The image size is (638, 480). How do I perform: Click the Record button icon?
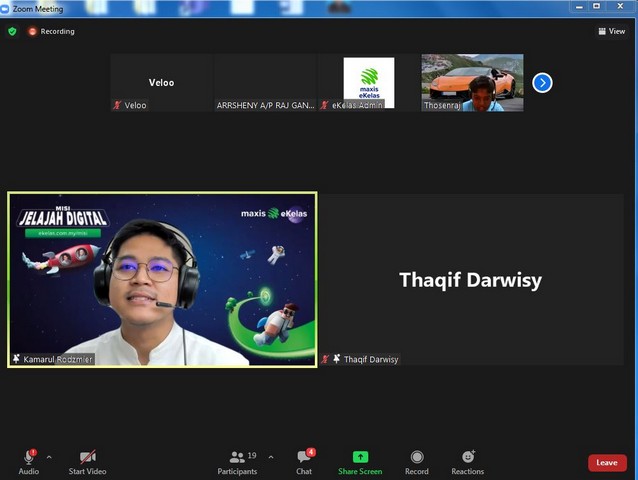[x=417, y=457]
